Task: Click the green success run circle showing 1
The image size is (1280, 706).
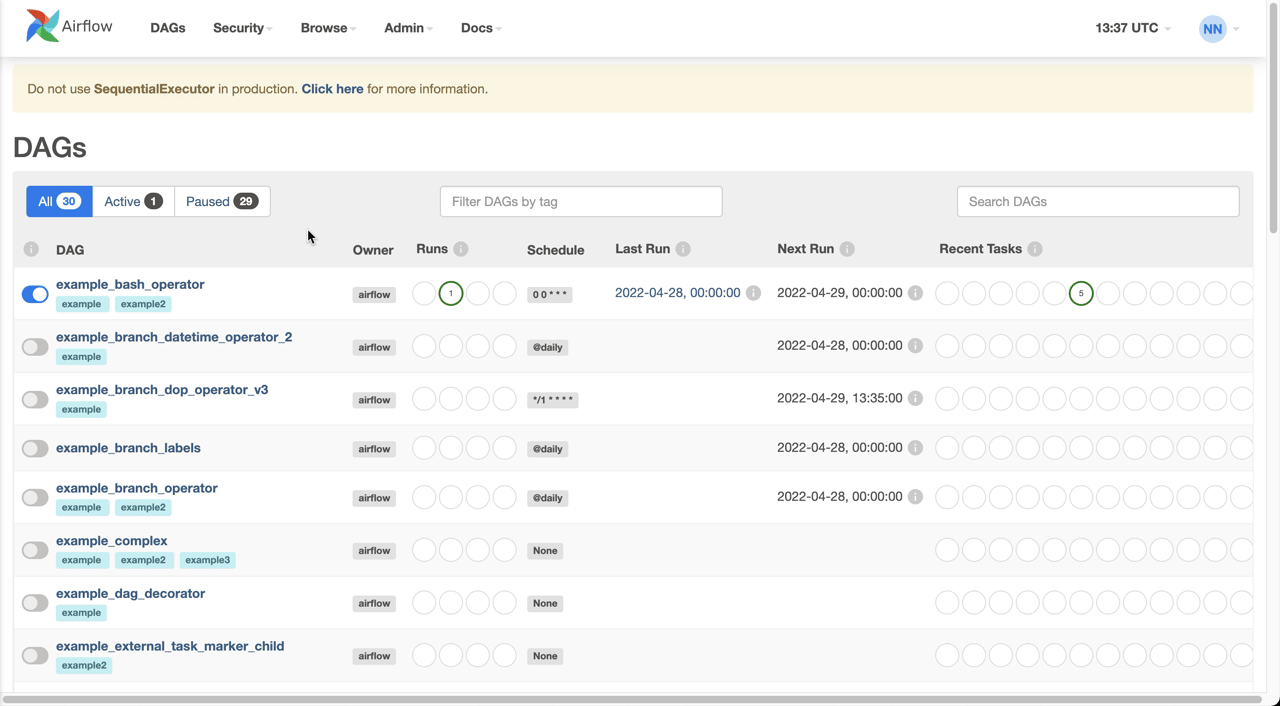Action: tap(451, 293)
